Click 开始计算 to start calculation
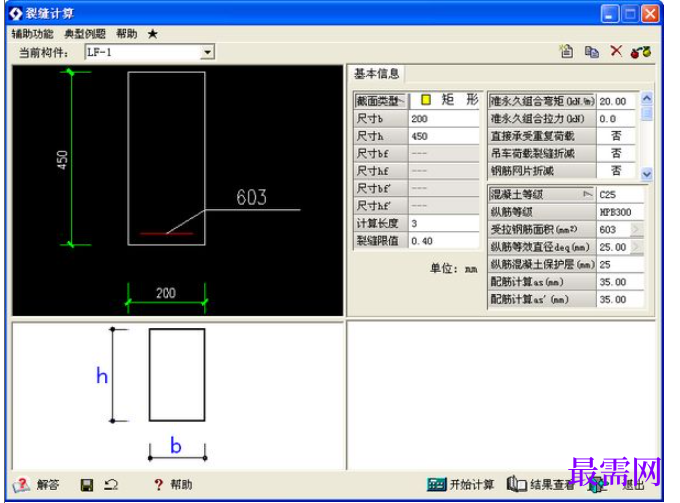This screenshot has width=680, height=503. (460, 484)
